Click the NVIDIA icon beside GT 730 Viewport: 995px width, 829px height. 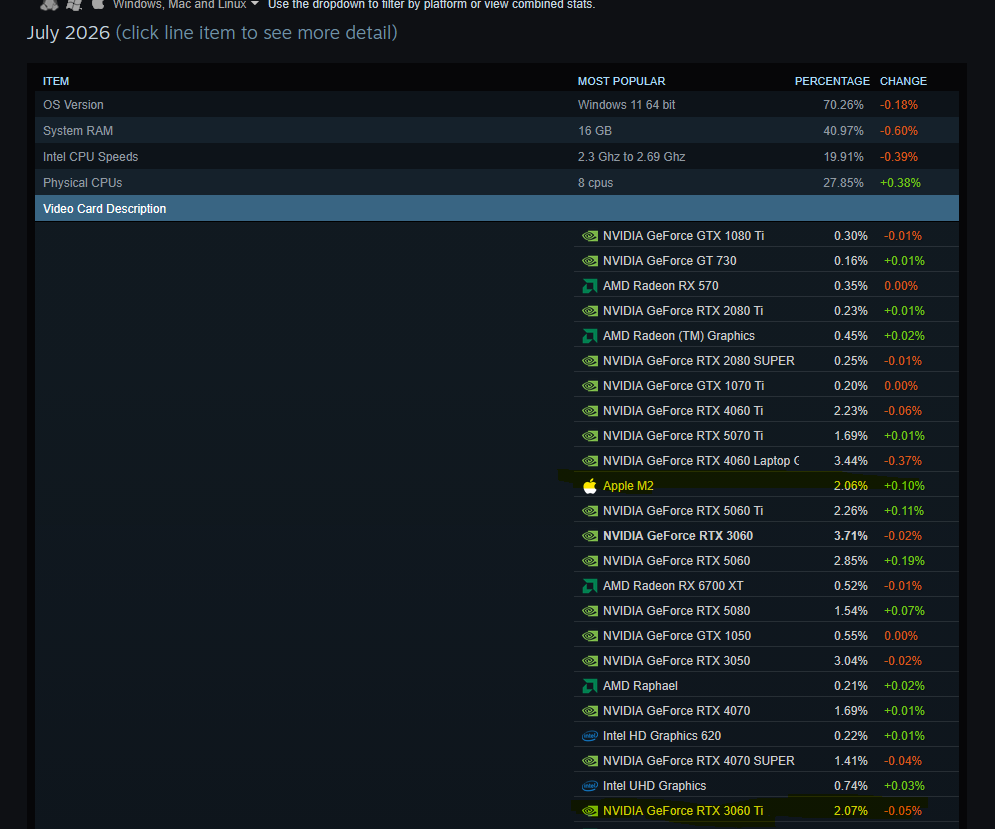coord(590,261)
